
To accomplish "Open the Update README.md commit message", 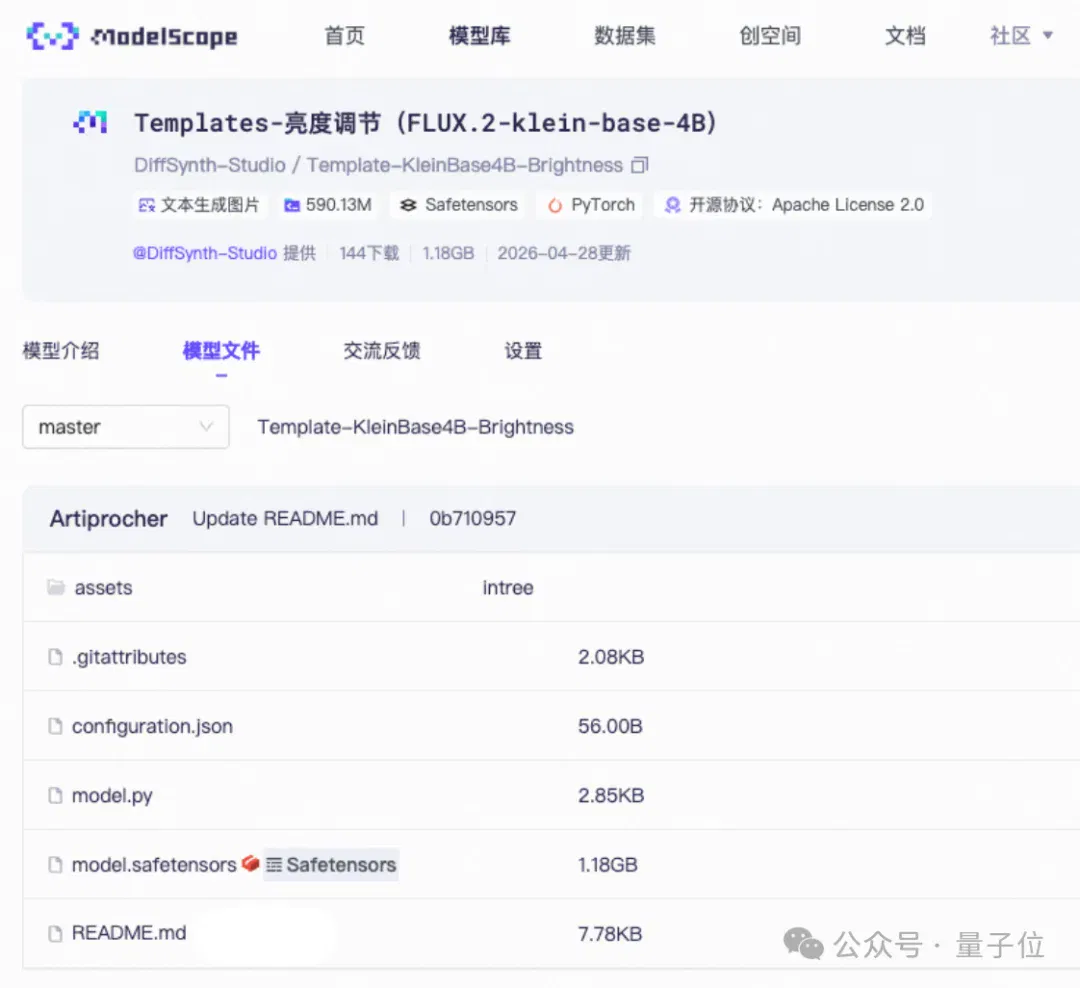I will click(285, 519).
